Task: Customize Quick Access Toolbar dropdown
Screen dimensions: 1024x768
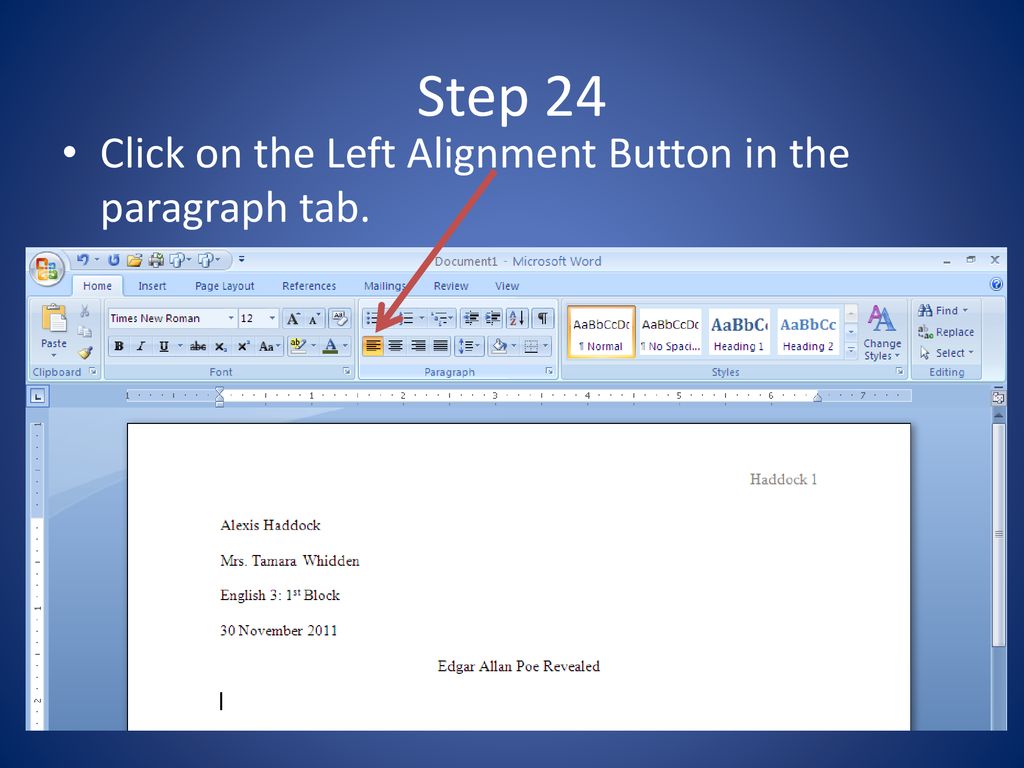Action: coord(242,260)
